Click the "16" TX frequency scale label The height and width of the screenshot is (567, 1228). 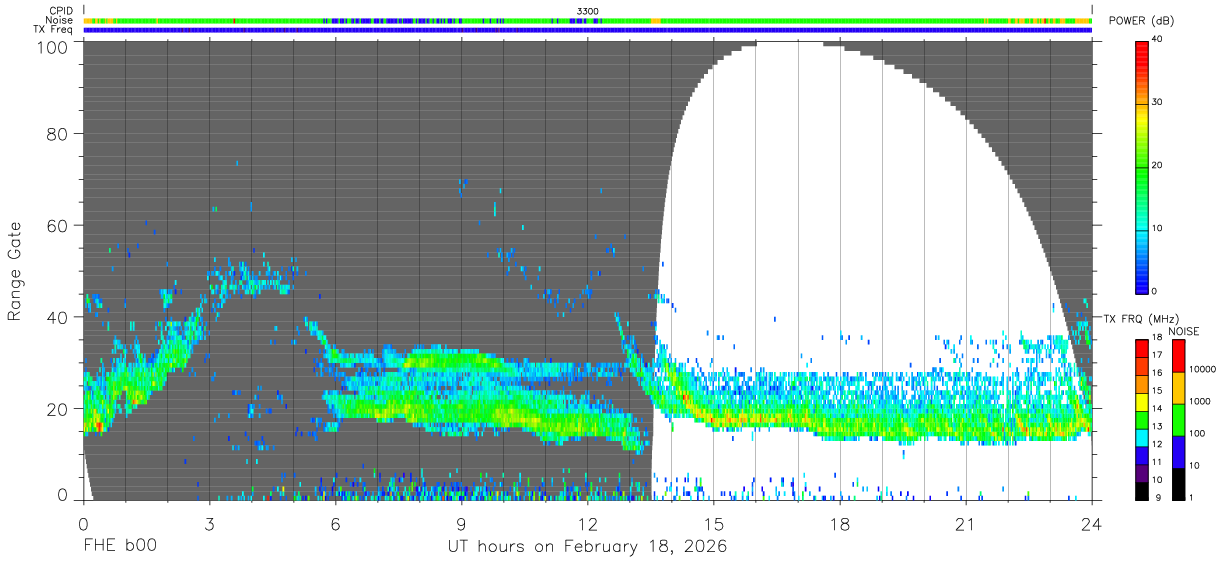(1159, 374)
